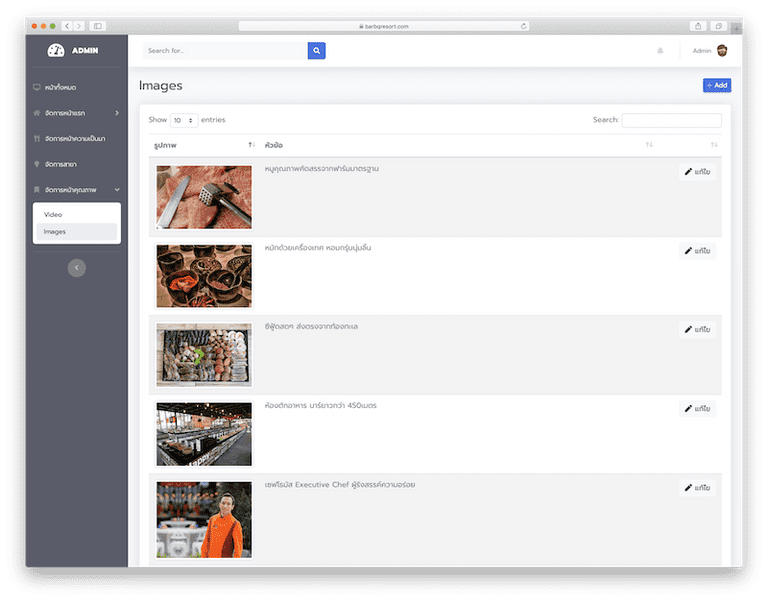Select the Images submenu item
This screenshot has height=601, width=768.
click(x=76, y=232)
